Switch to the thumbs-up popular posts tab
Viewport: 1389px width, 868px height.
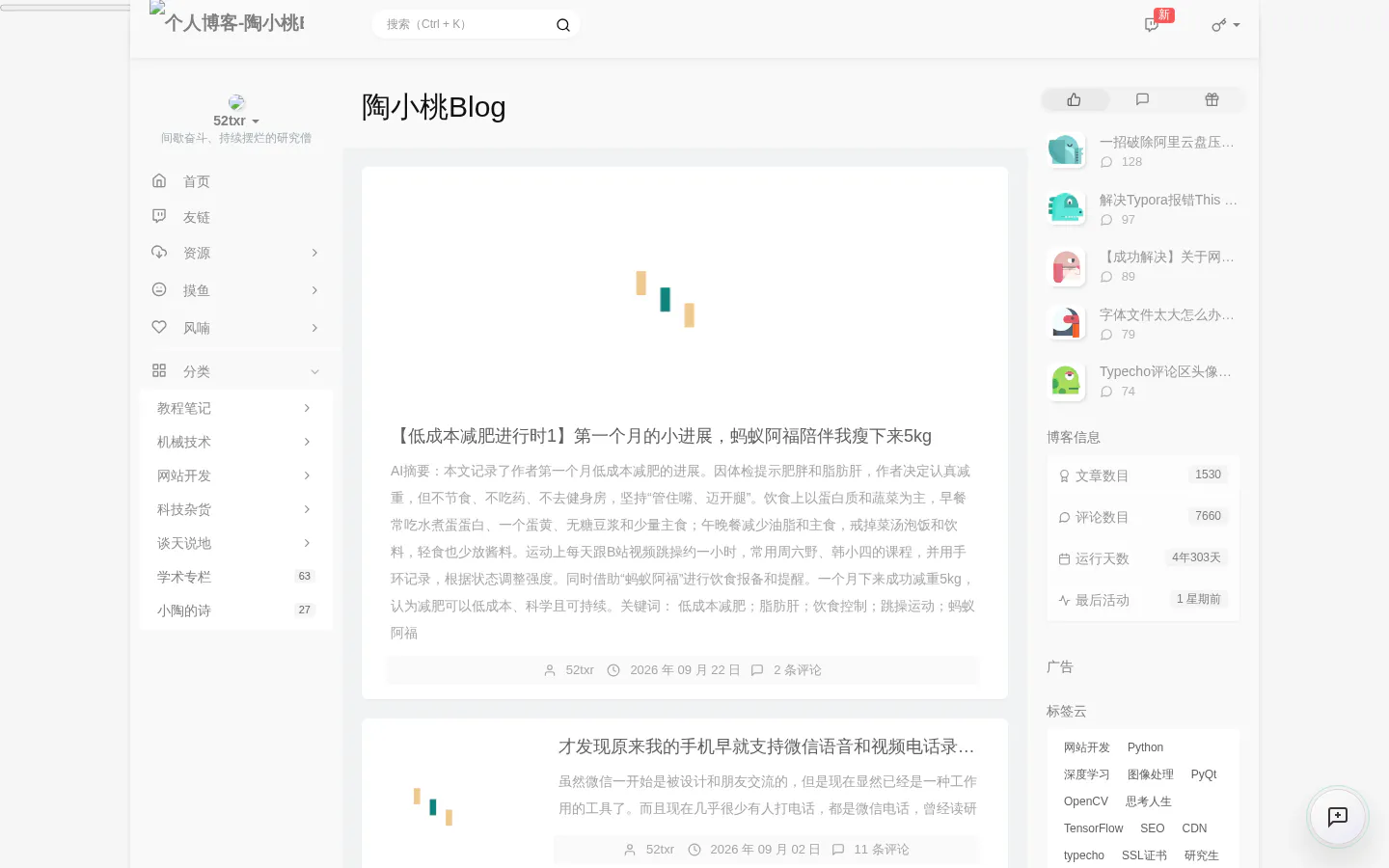click(x=1075, y=99)
